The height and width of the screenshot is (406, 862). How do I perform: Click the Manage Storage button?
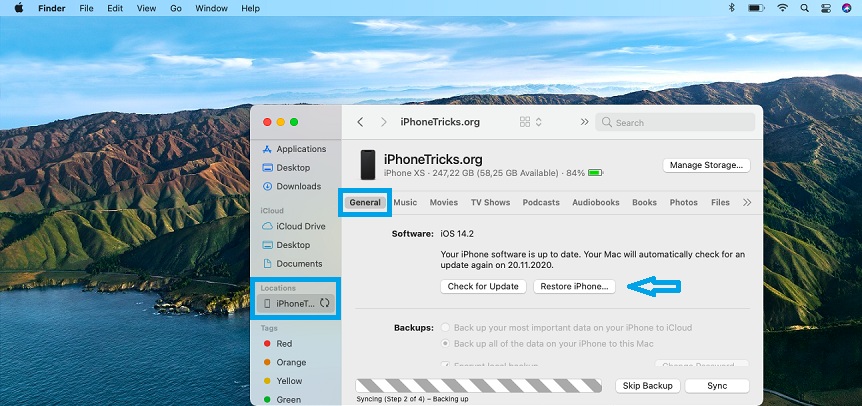coord(706,165)
